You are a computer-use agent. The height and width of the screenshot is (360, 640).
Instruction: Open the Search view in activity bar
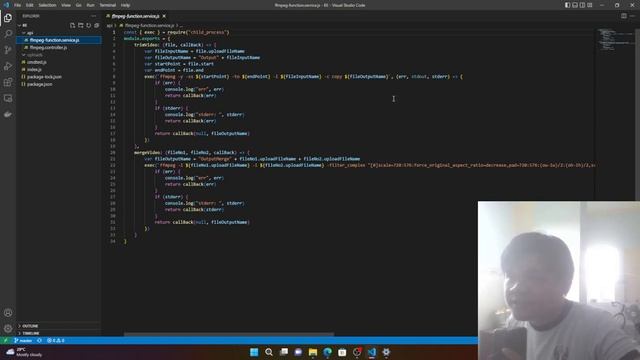click(x=8, y=34)
